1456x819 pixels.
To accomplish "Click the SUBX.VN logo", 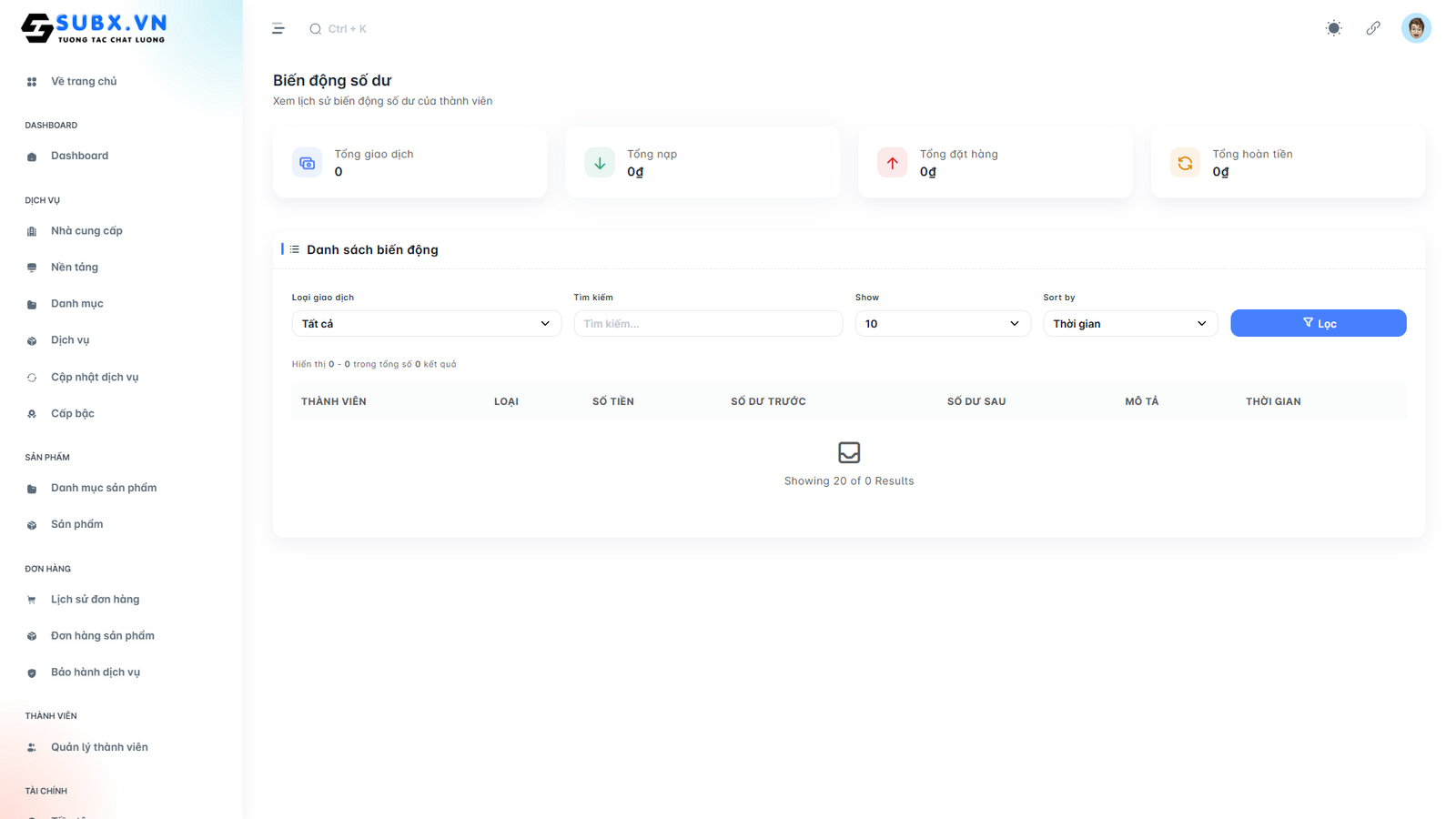I will (x=94, y=28).
